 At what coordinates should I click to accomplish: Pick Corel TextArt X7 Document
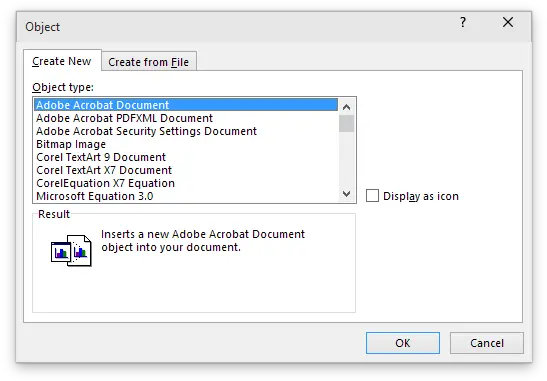coord(186,170)
